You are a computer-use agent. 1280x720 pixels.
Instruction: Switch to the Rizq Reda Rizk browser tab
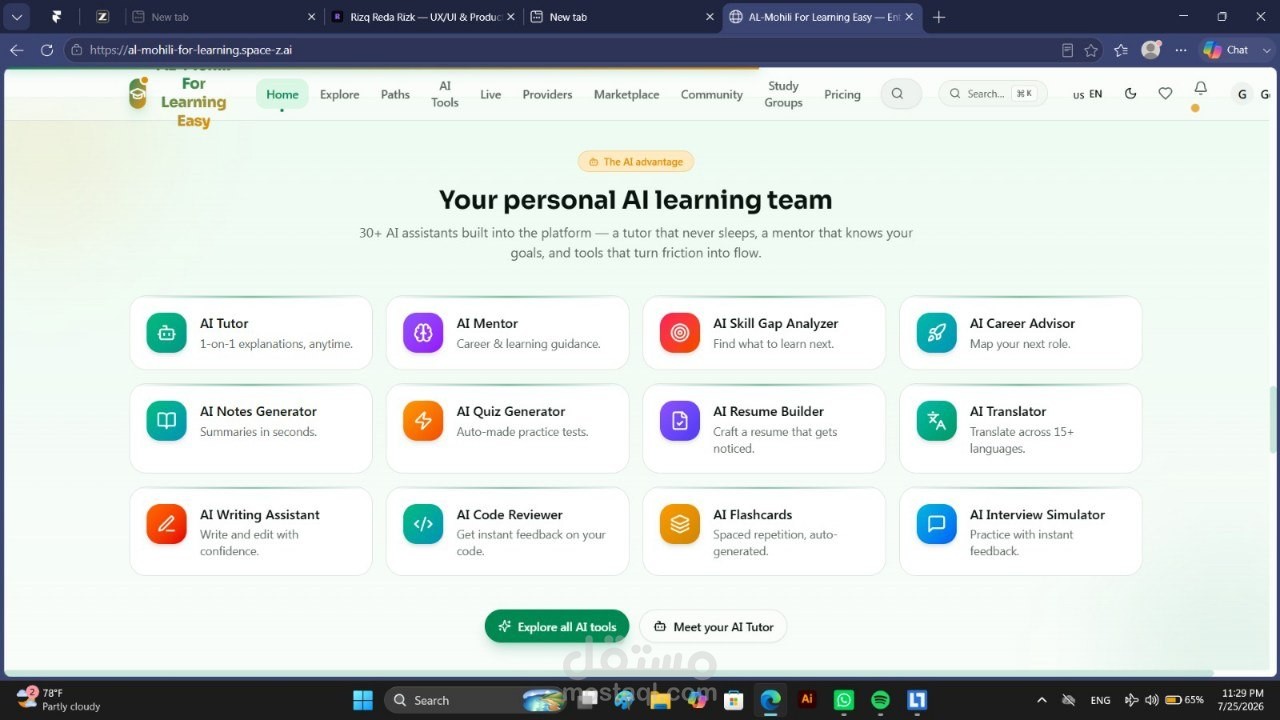(x=424, y=17)
